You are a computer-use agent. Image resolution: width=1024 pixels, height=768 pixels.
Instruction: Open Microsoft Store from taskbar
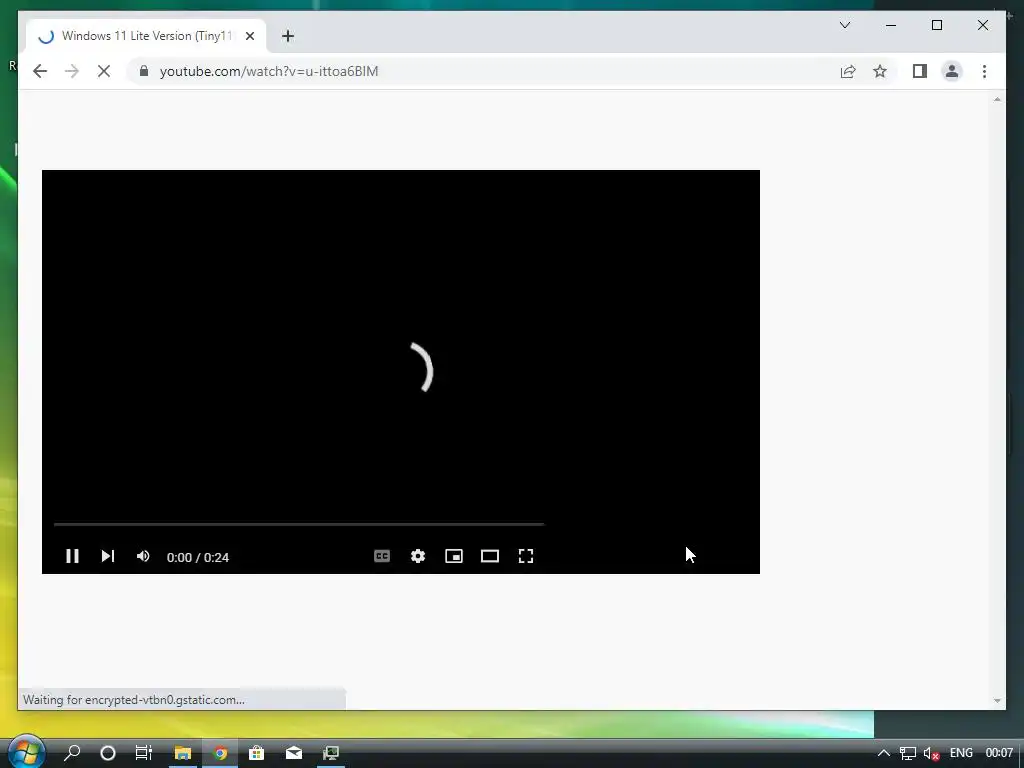[x=257, y=753]
